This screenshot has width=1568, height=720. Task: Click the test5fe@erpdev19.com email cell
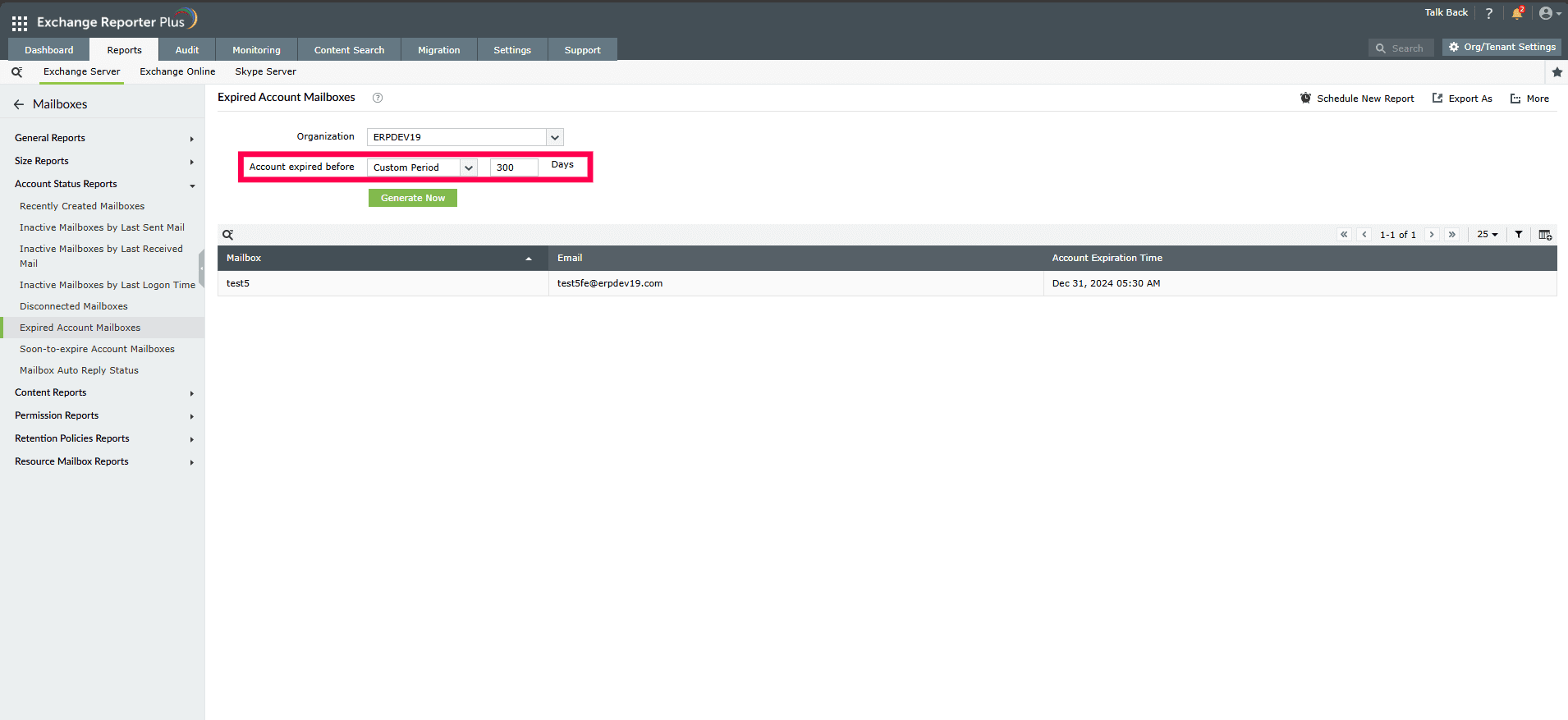[795, 283]
